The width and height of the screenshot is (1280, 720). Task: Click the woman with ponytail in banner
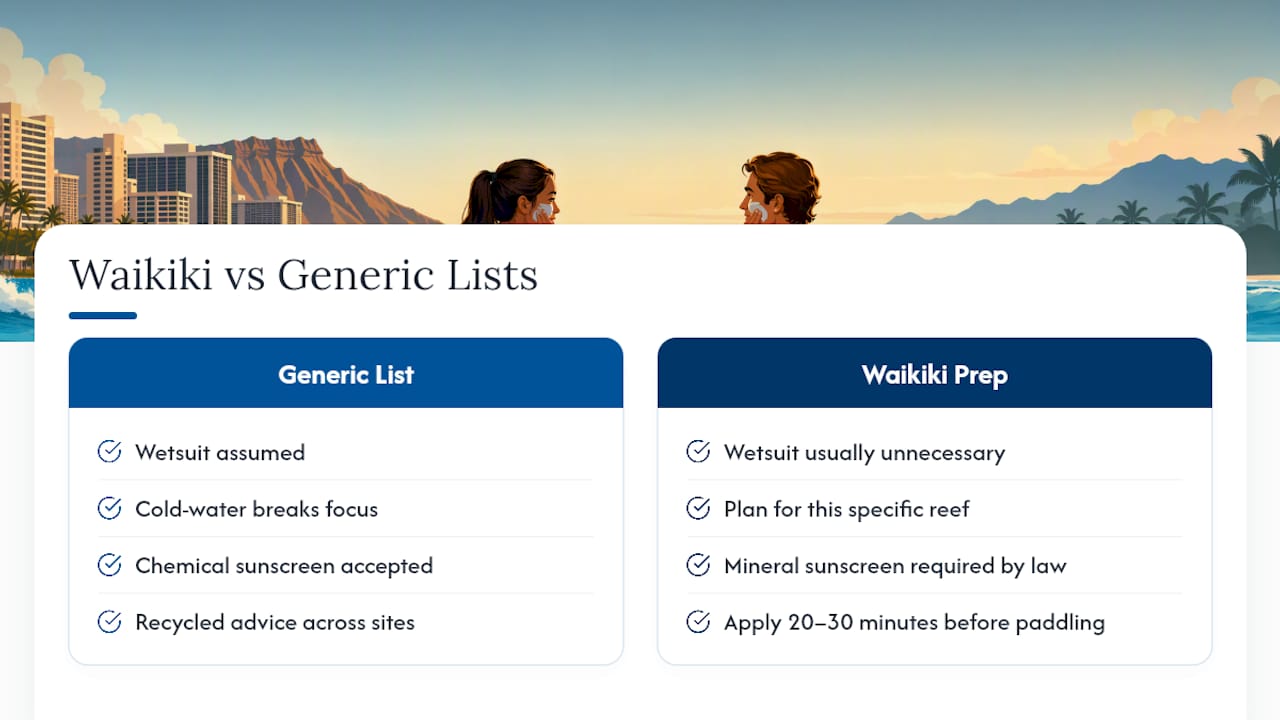510,192
